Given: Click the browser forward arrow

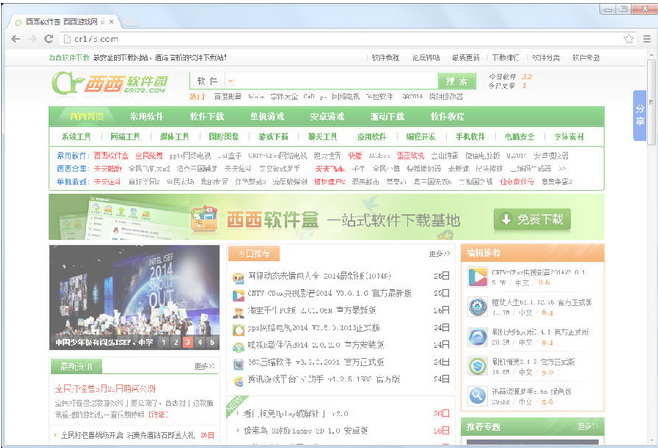Looking at the screenshot, I should (x=32, y=39).
